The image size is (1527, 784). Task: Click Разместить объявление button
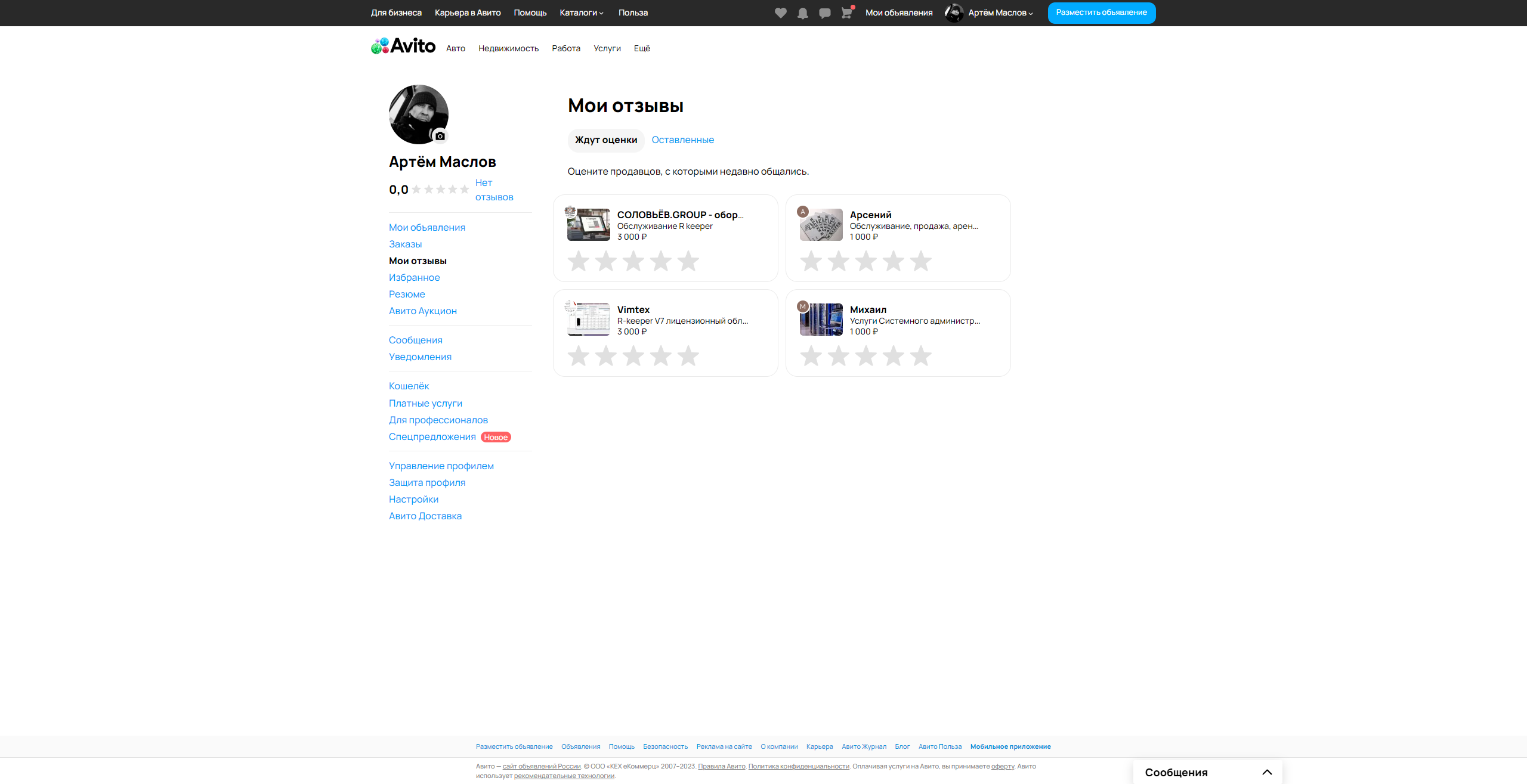click(1101, 13)
